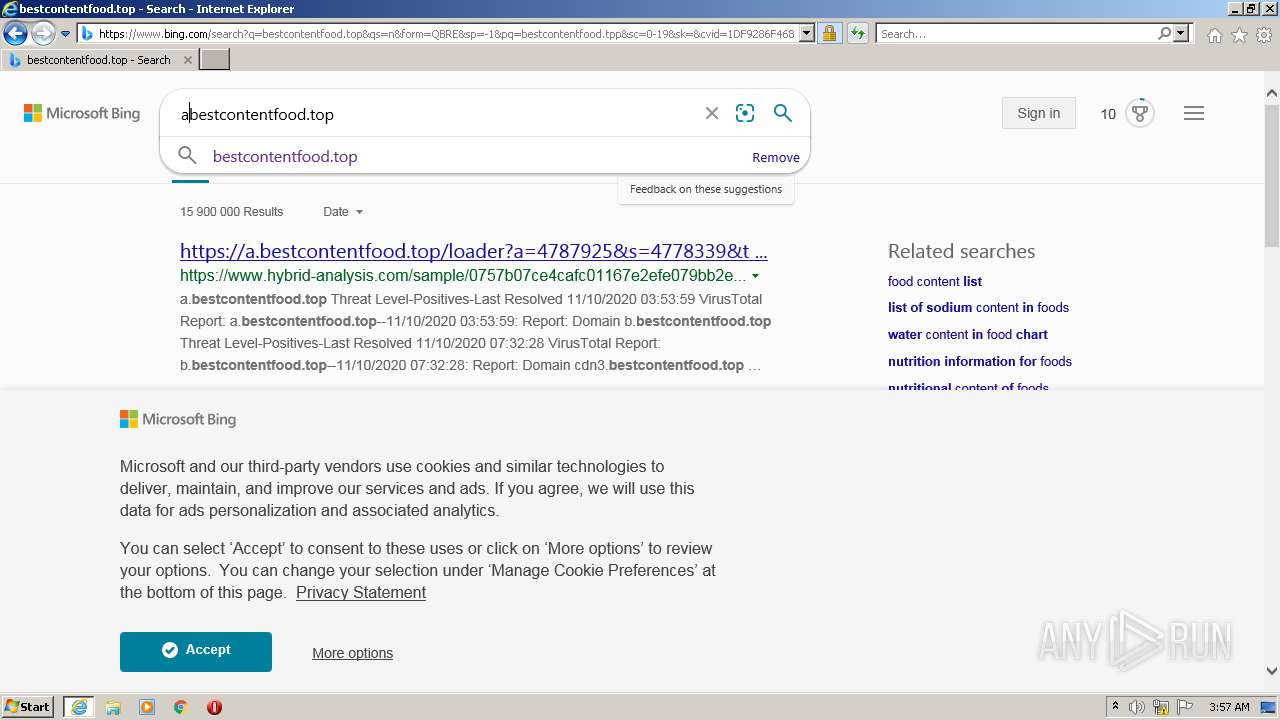
Task: Open the Tools gear icon
Action: click(1264, 35)
